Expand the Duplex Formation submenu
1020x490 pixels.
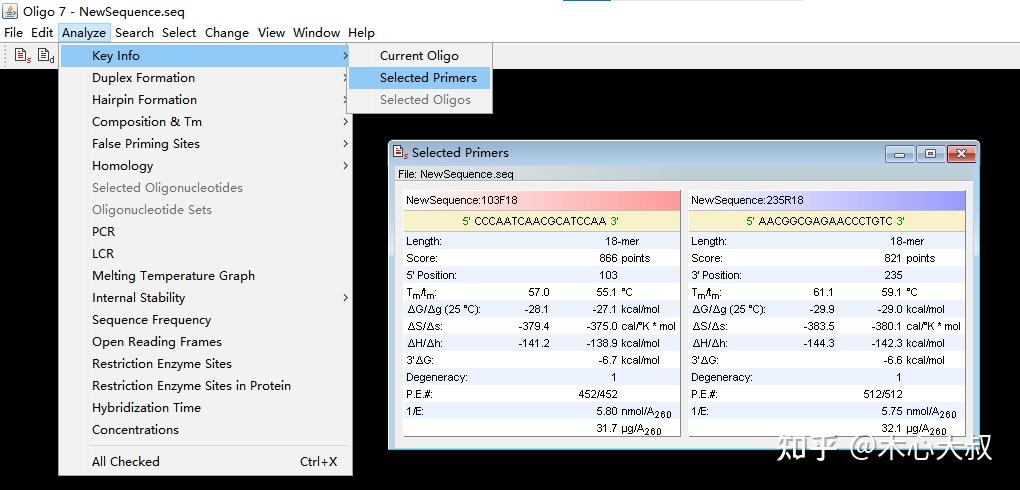click(206, 77)
